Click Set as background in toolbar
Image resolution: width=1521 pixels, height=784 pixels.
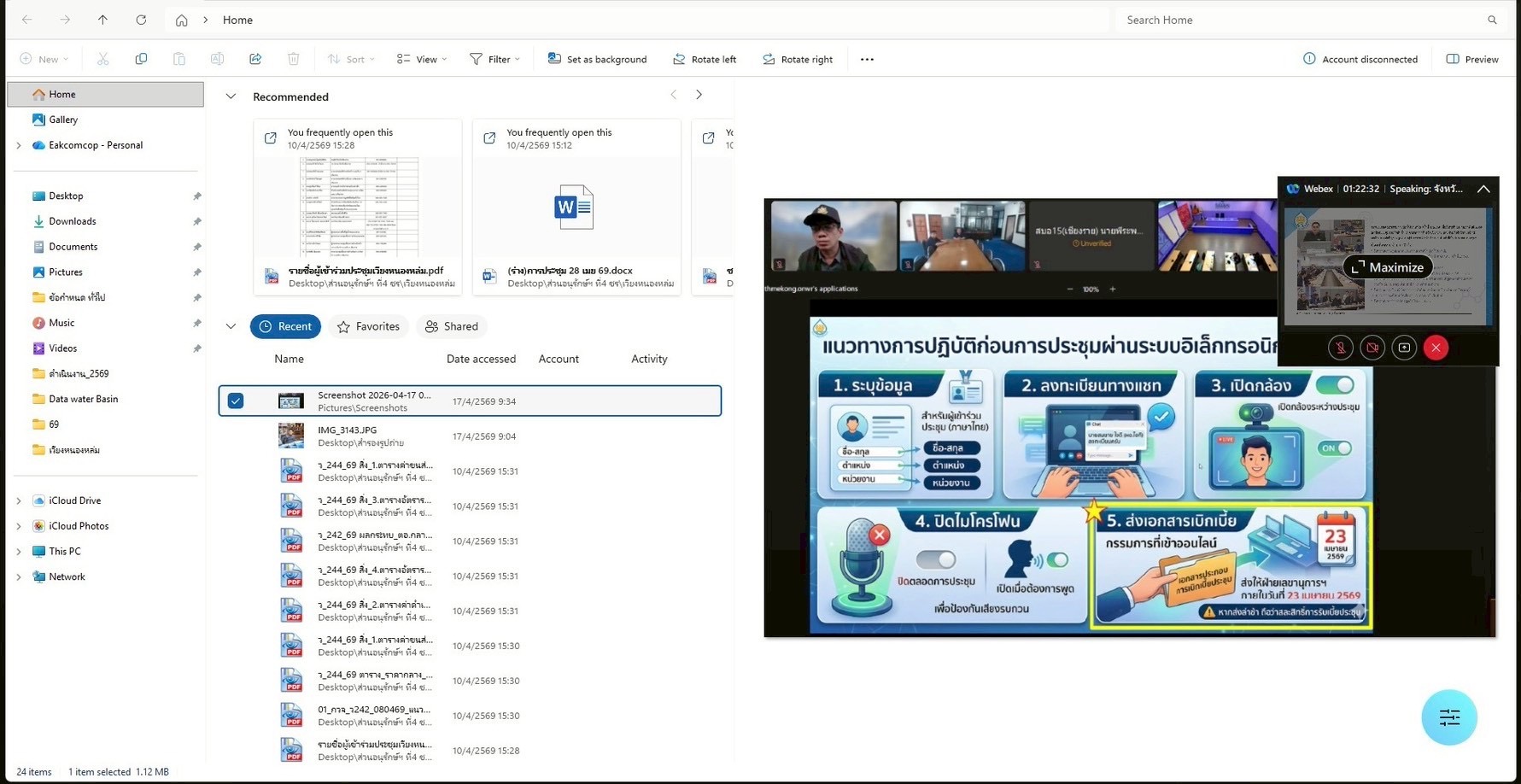(597, 59)
